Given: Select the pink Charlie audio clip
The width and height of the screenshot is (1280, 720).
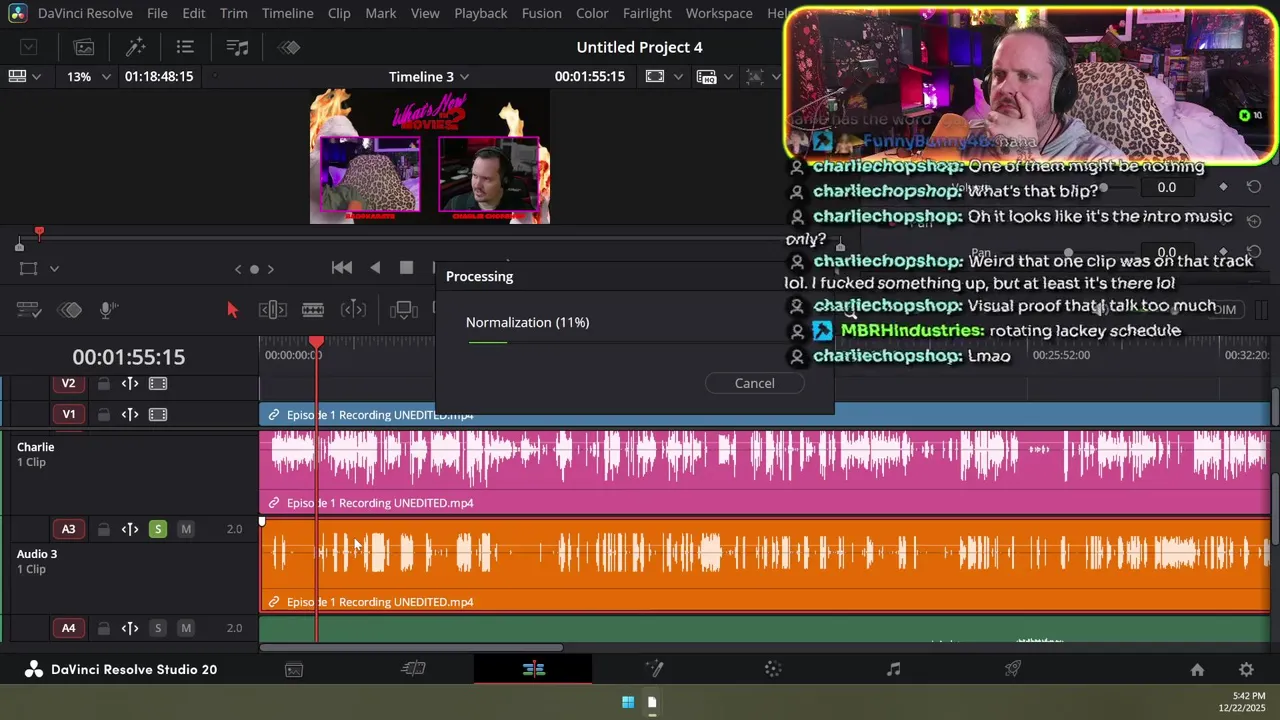Looking at the screenshot, I should coord(765,472).
